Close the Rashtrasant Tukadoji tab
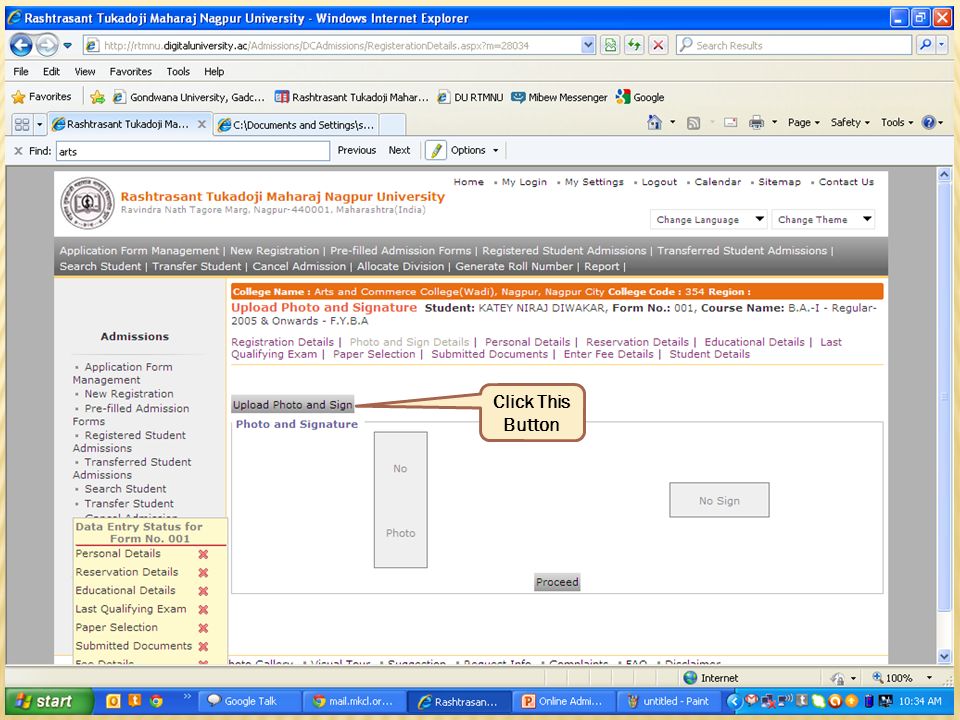Viewport: 960px width, 720px height. pos(201,124)
